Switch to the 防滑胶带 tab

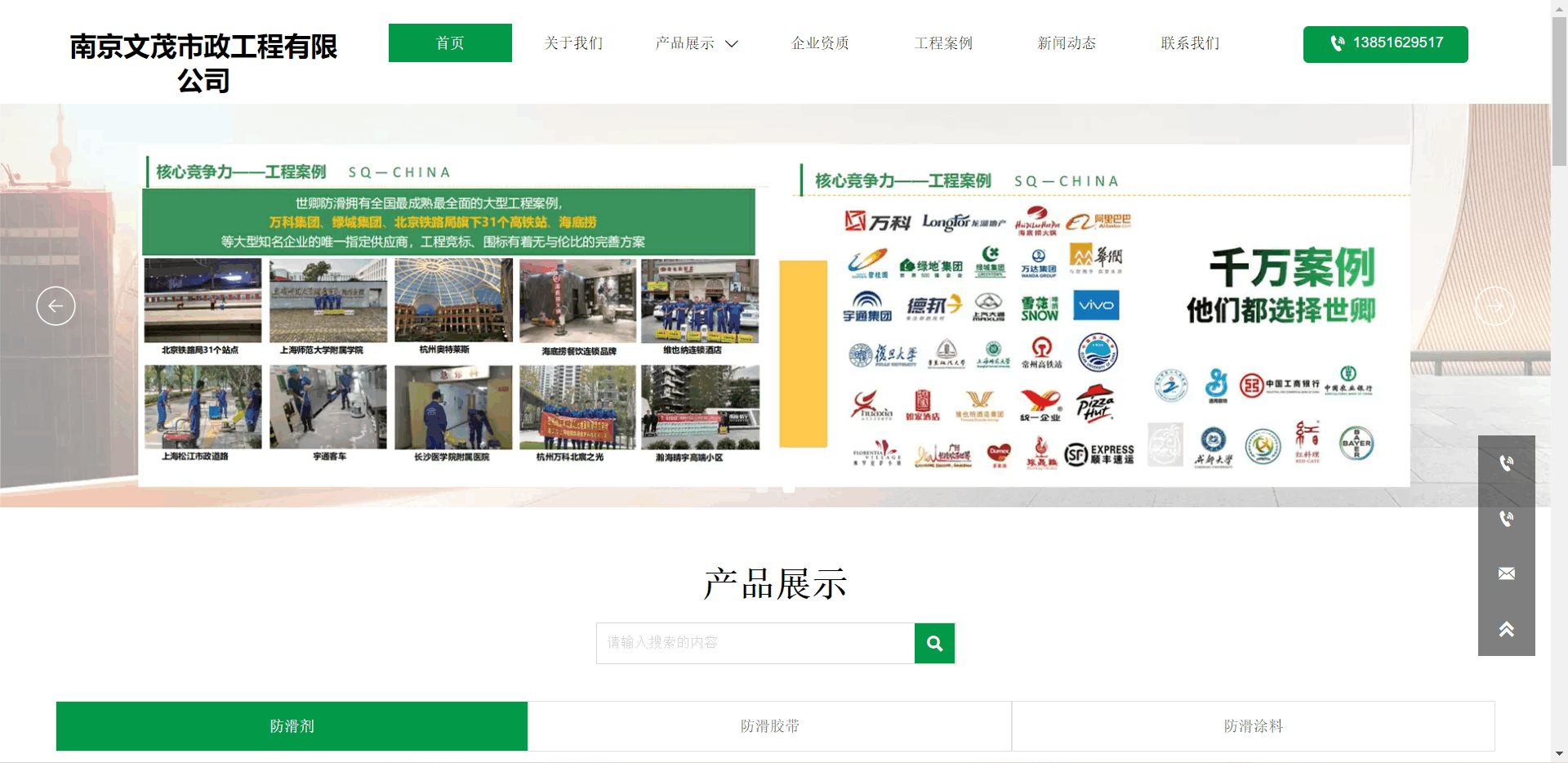[x=770, y=726]
